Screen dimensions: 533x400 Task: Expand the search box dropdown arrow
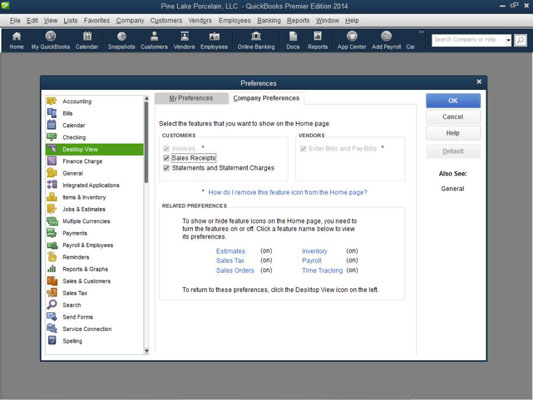508,40
